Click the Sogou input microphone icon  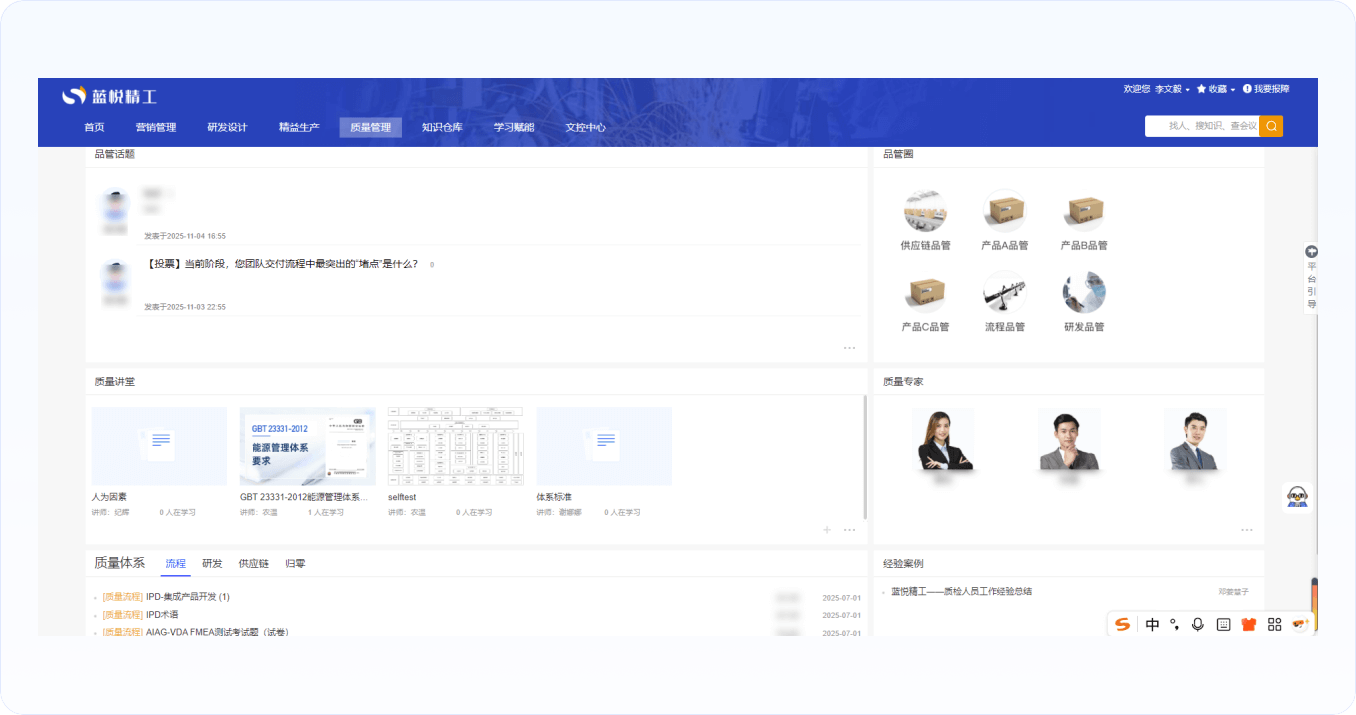tap(1197, 624)
